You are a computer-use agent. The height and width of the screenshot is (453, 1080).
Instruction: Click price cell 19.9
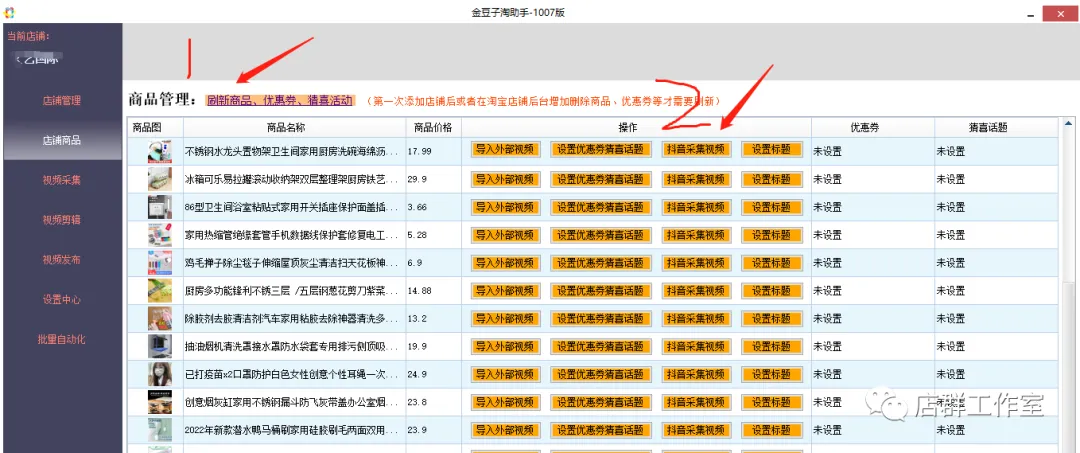coord(417,346)
